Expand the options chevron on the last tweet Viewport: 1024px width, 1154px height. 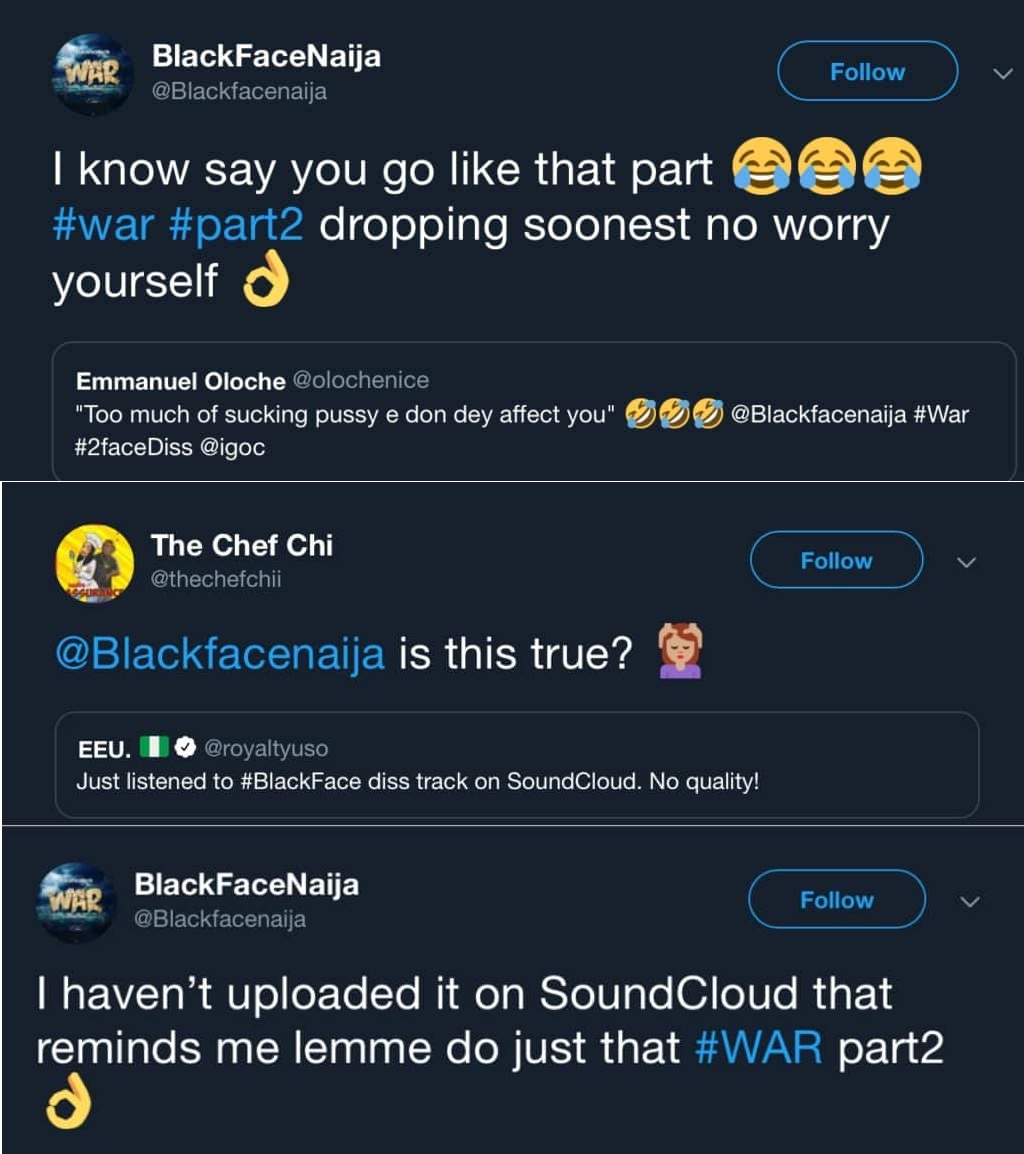click(x=968, y=901)
